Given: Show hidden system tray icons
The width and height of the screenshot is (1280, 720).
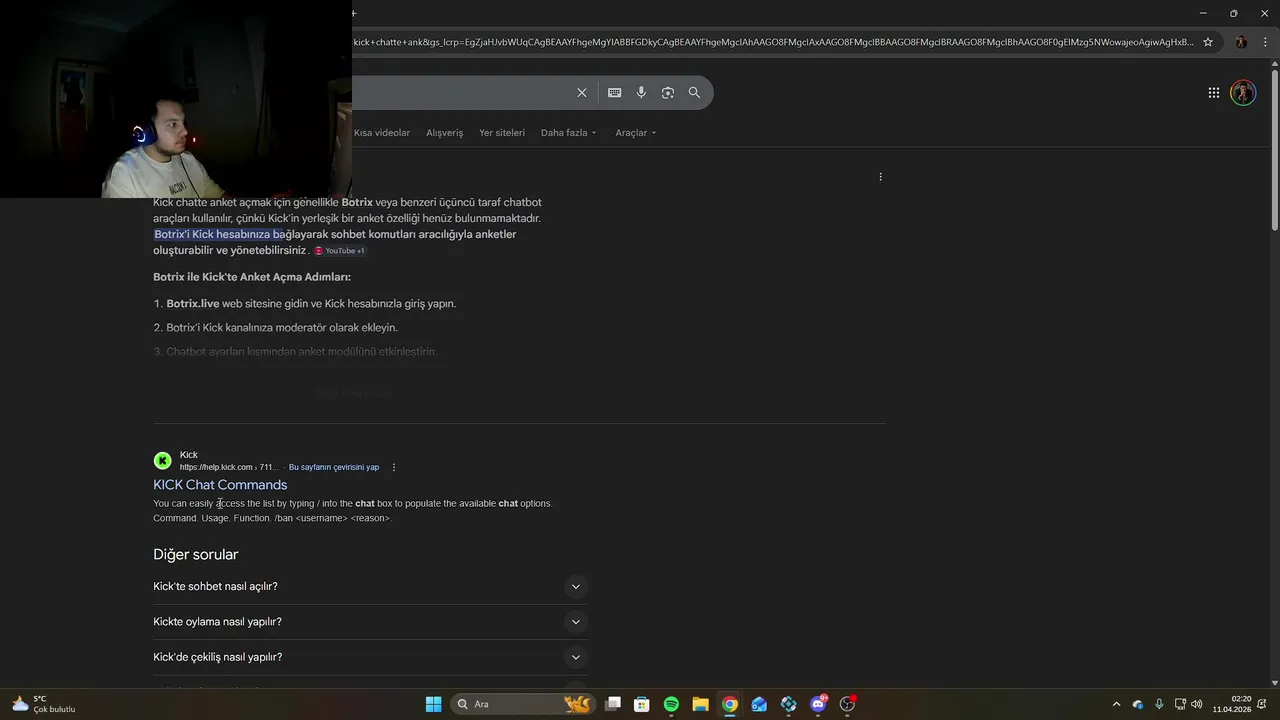Looking at the screenshot, I should [1116, 704].
